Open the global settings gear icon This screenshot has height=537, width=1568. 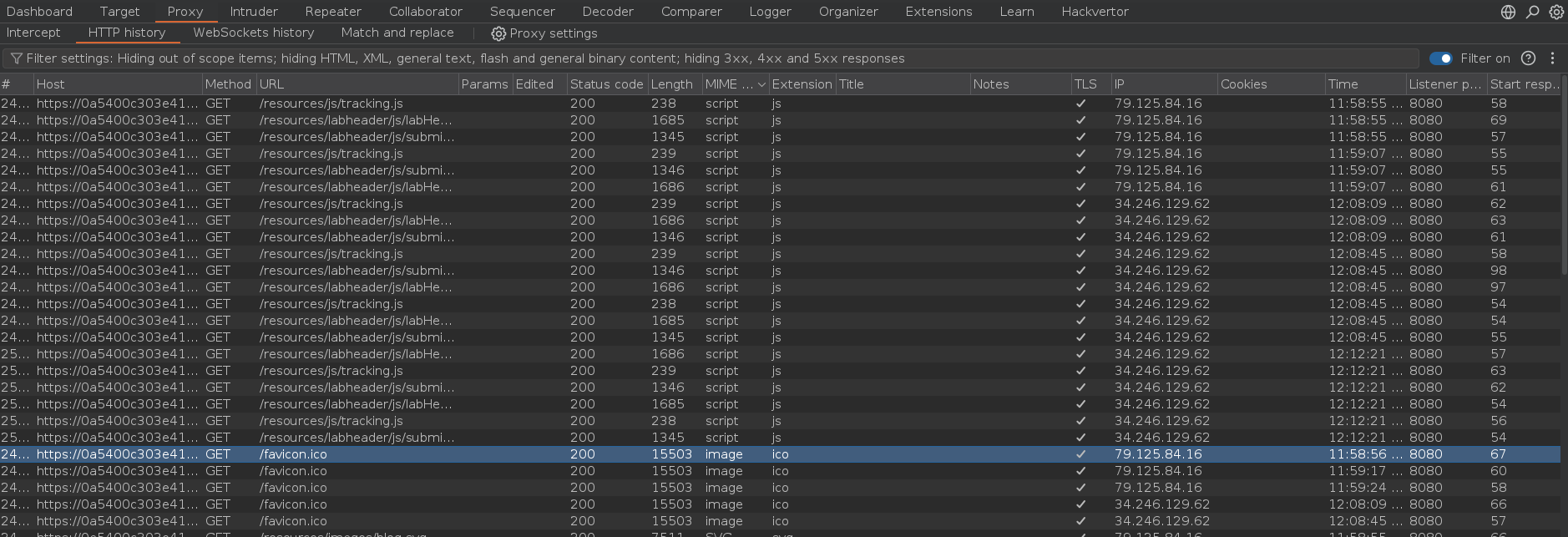tap(1556, 12)
